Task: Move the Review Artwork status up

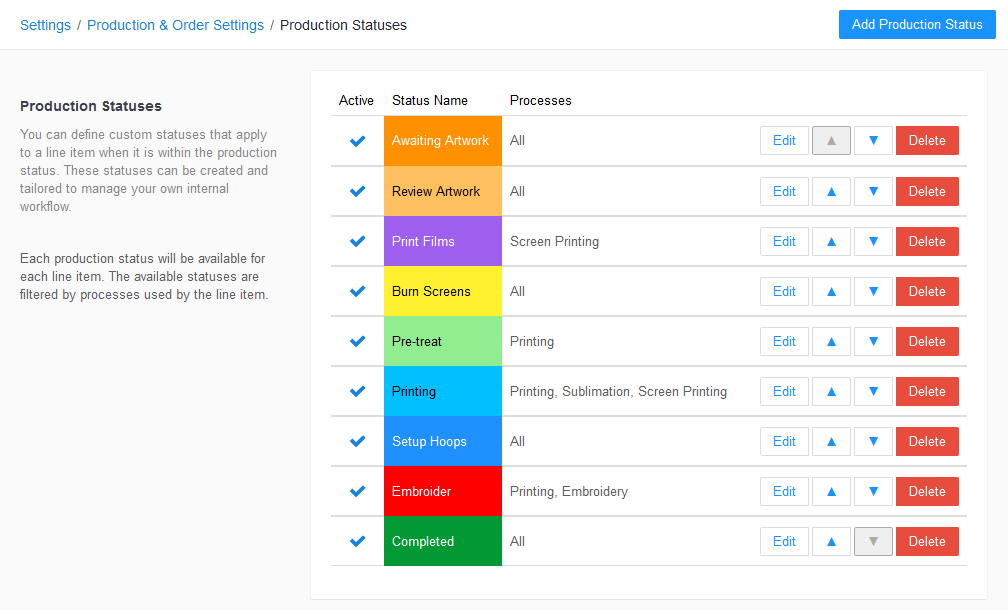Action: (x=831, y=191)
